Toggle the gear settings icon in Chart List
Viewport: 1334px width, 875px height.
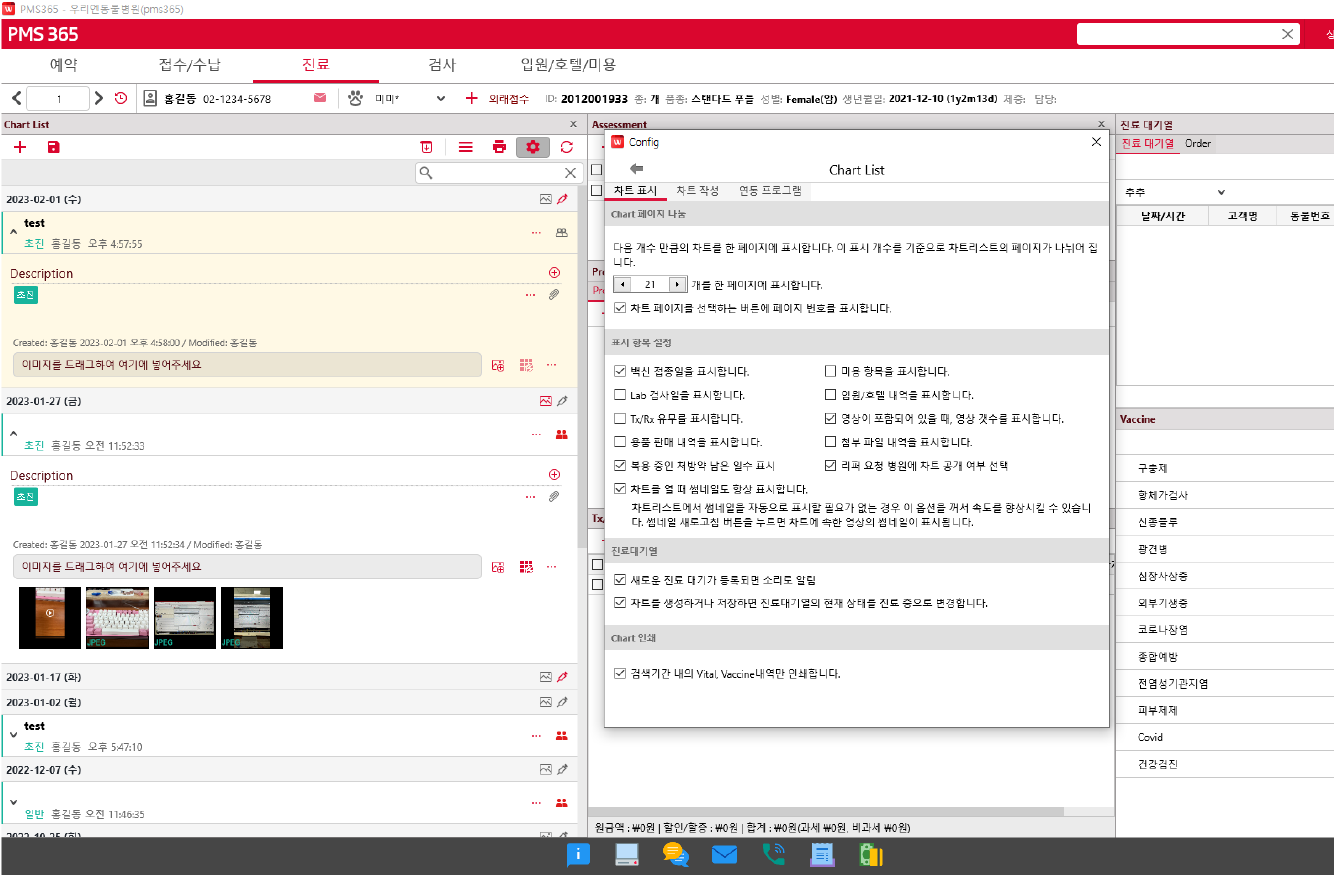pos(533,147)
